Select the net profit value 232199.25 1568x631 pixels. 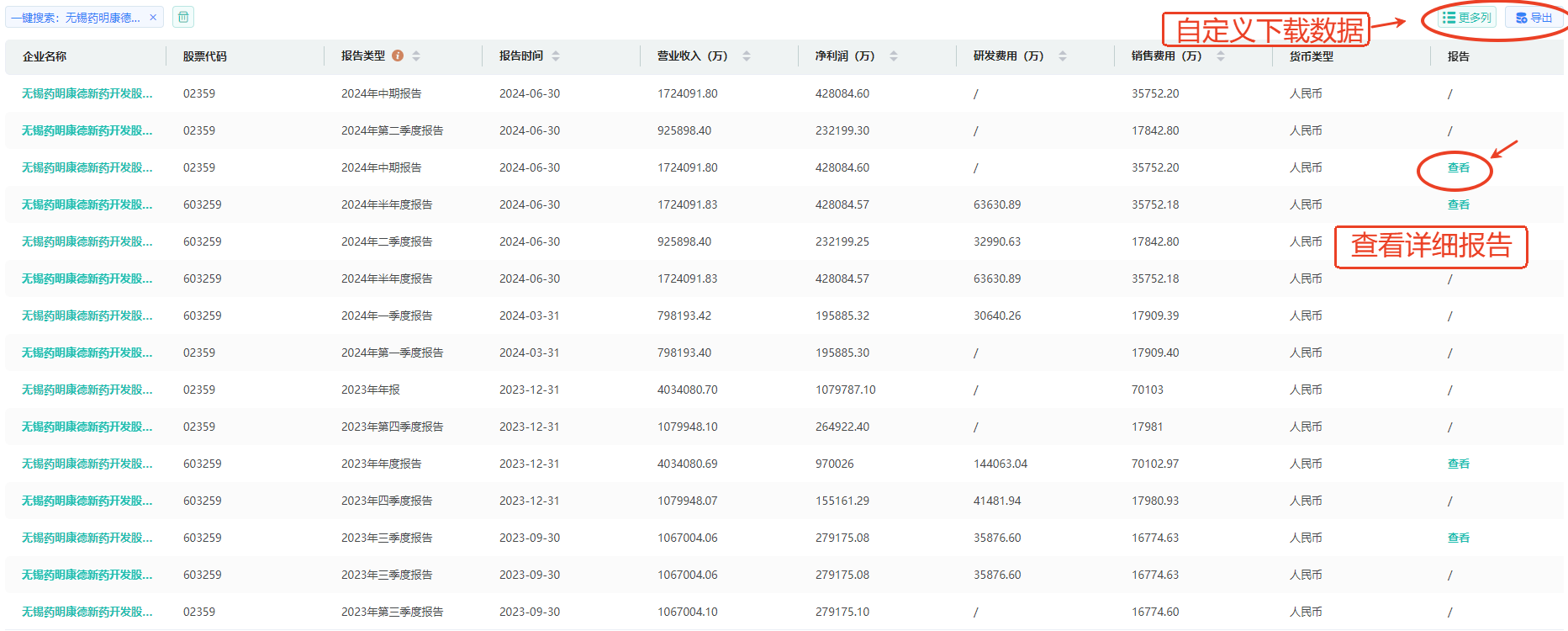coord(842,241)
